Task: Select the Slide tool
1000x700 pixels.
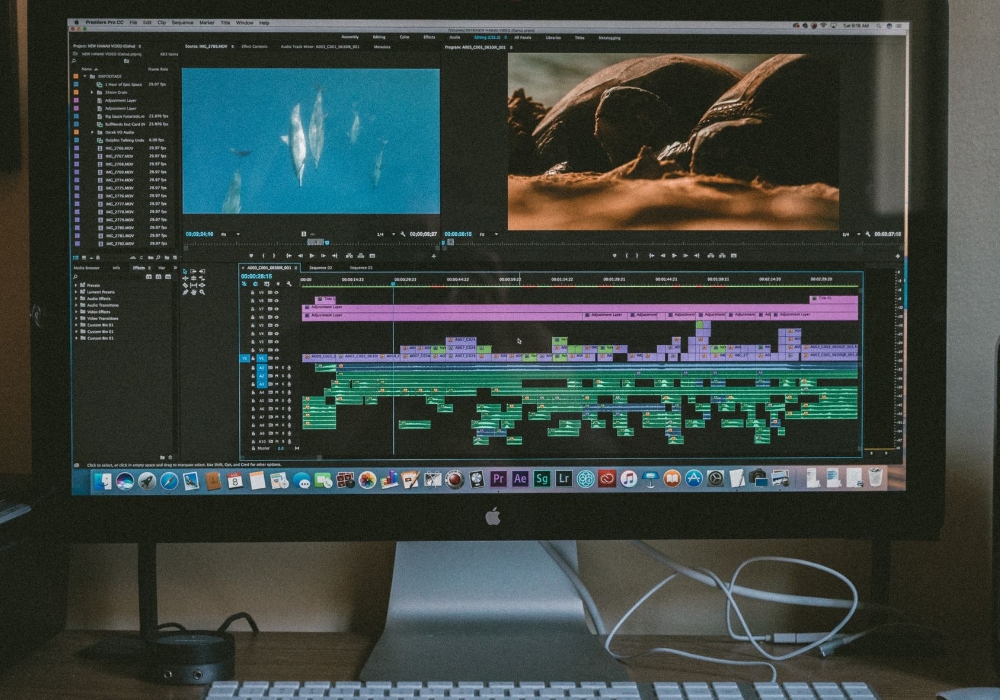Action: [202, 285]
